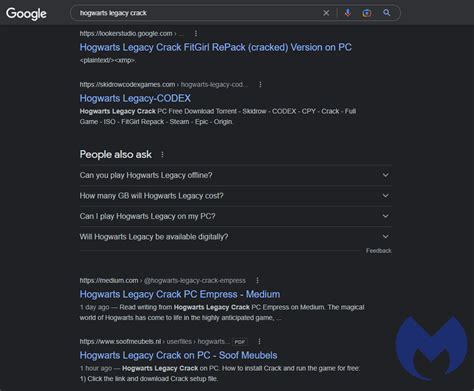Open three-dot menu for skidrowcodexgames.com result
The width and height of the screenshot is (474, 391).
tap(260, 85)
